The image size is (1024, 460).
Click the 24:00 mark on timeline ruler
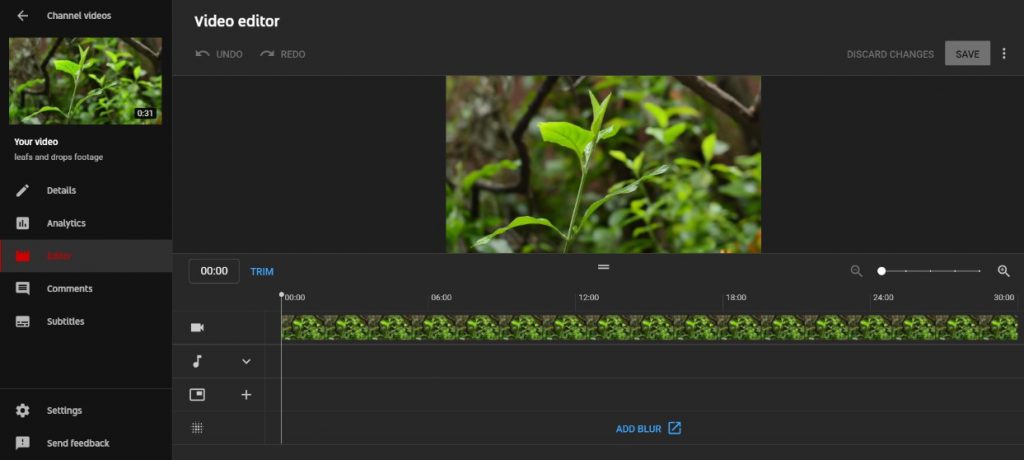(883, 297)
